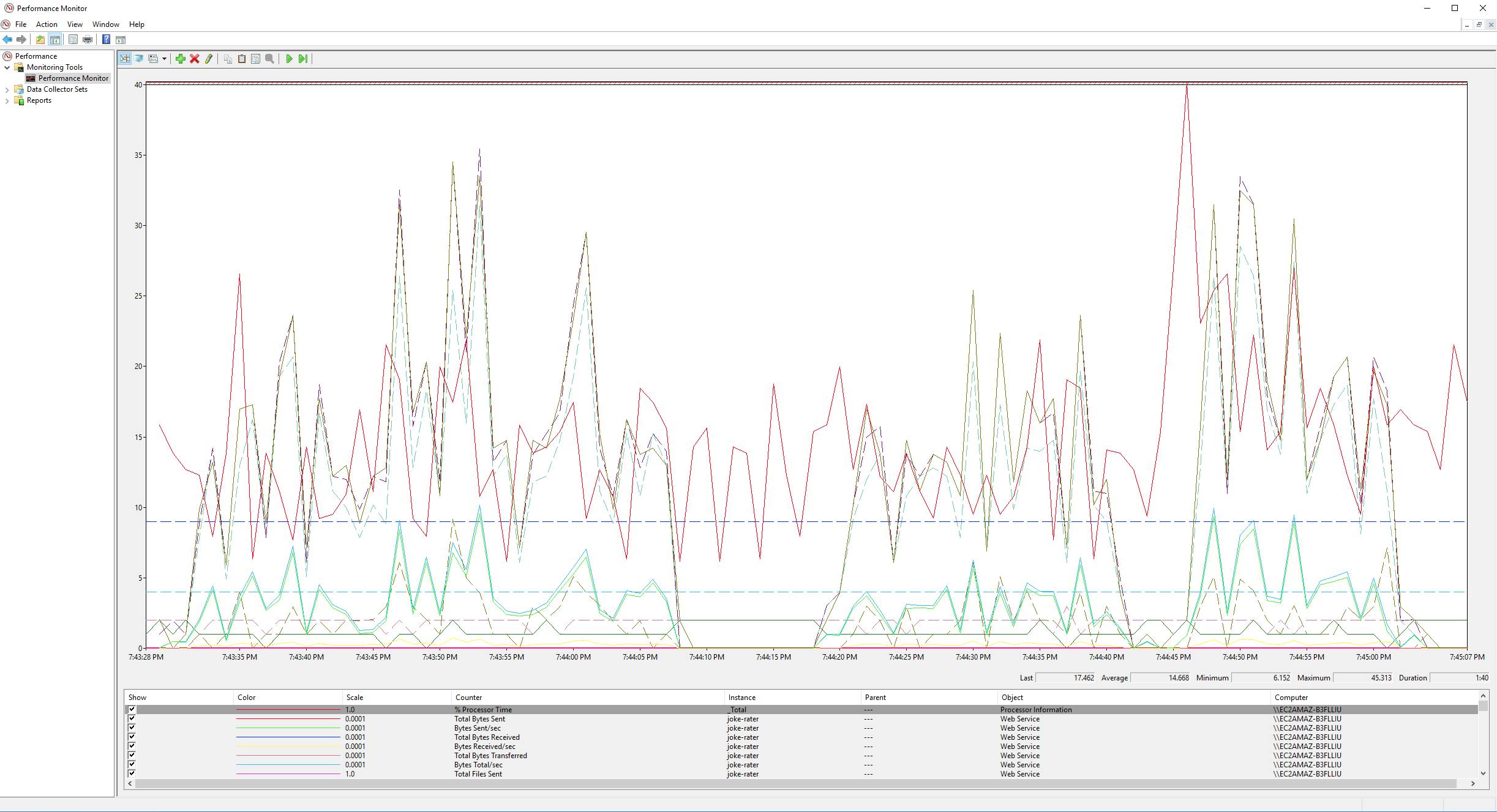
Task: Click the red Delete counter X icon
Action: (195, 59)
